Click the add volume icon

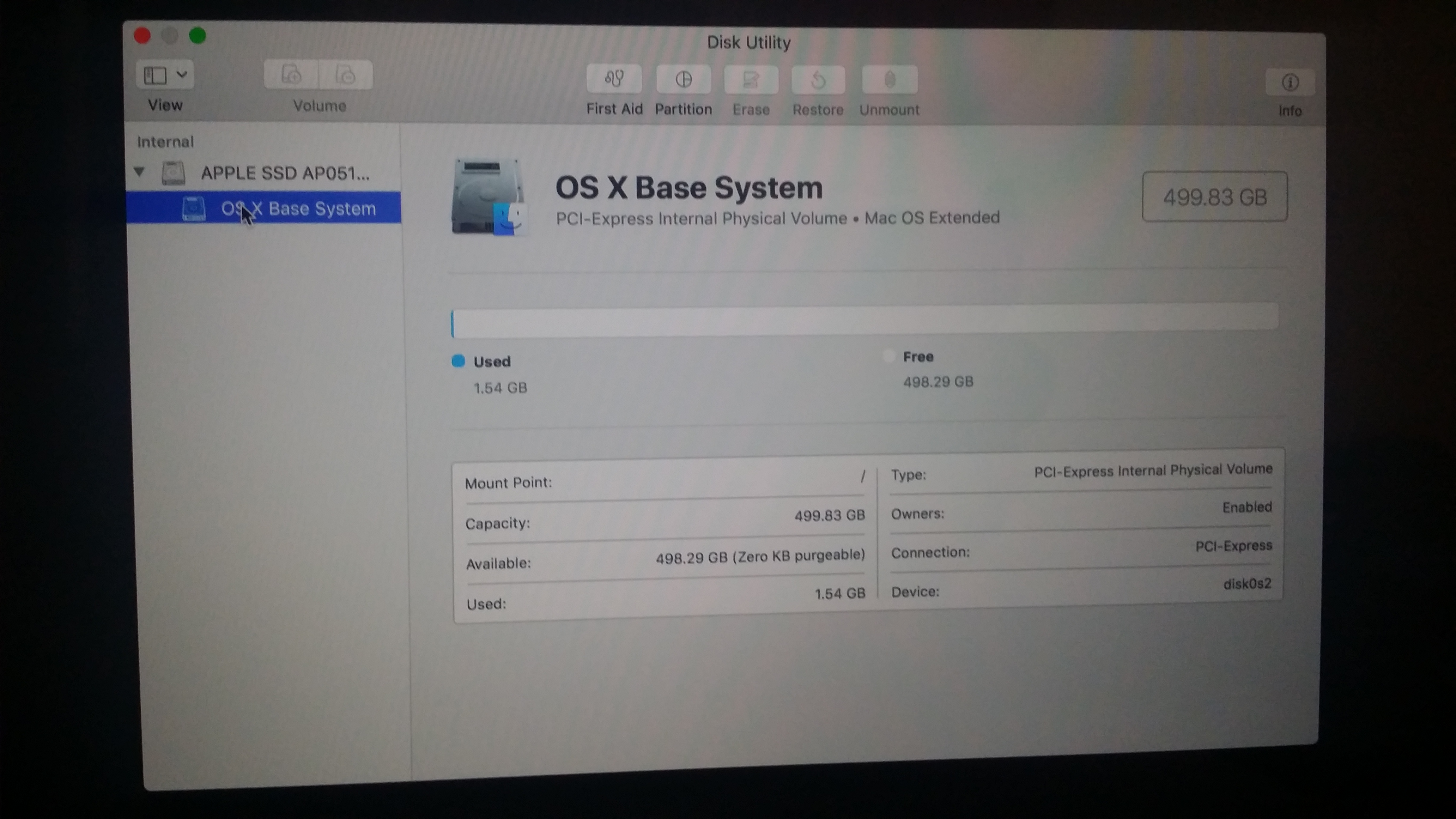291,75
